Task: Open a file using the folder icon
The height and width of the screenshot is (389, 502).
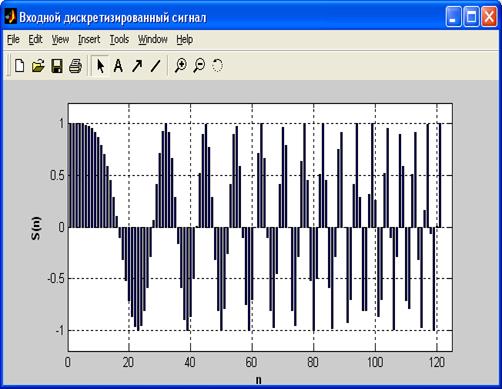Action: click(38, 66)
